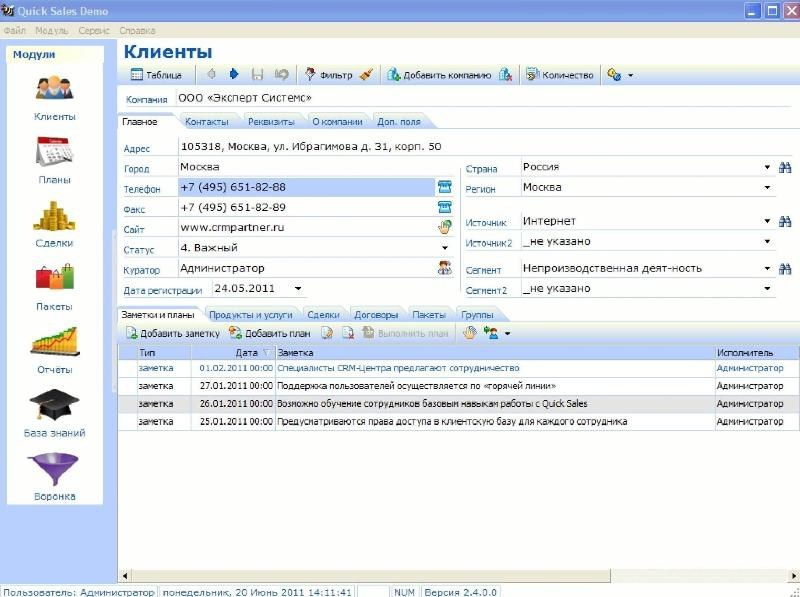Click the Фильтр brush cleanup icon

(x=368, y=74)
